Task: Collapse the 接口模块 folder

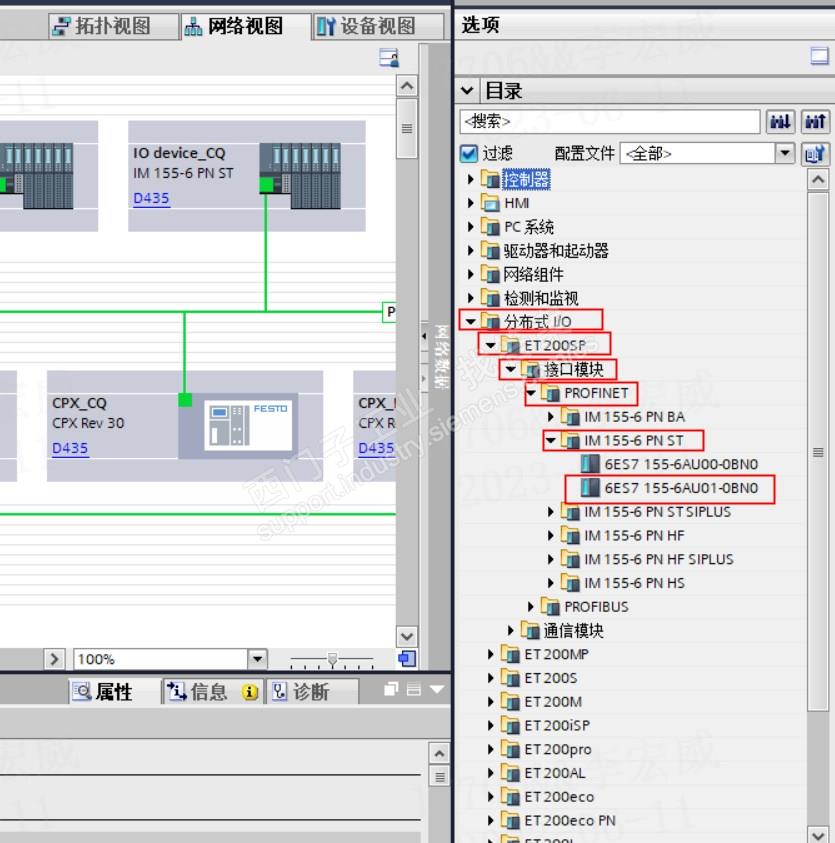Action: click(x=511, y=369)
